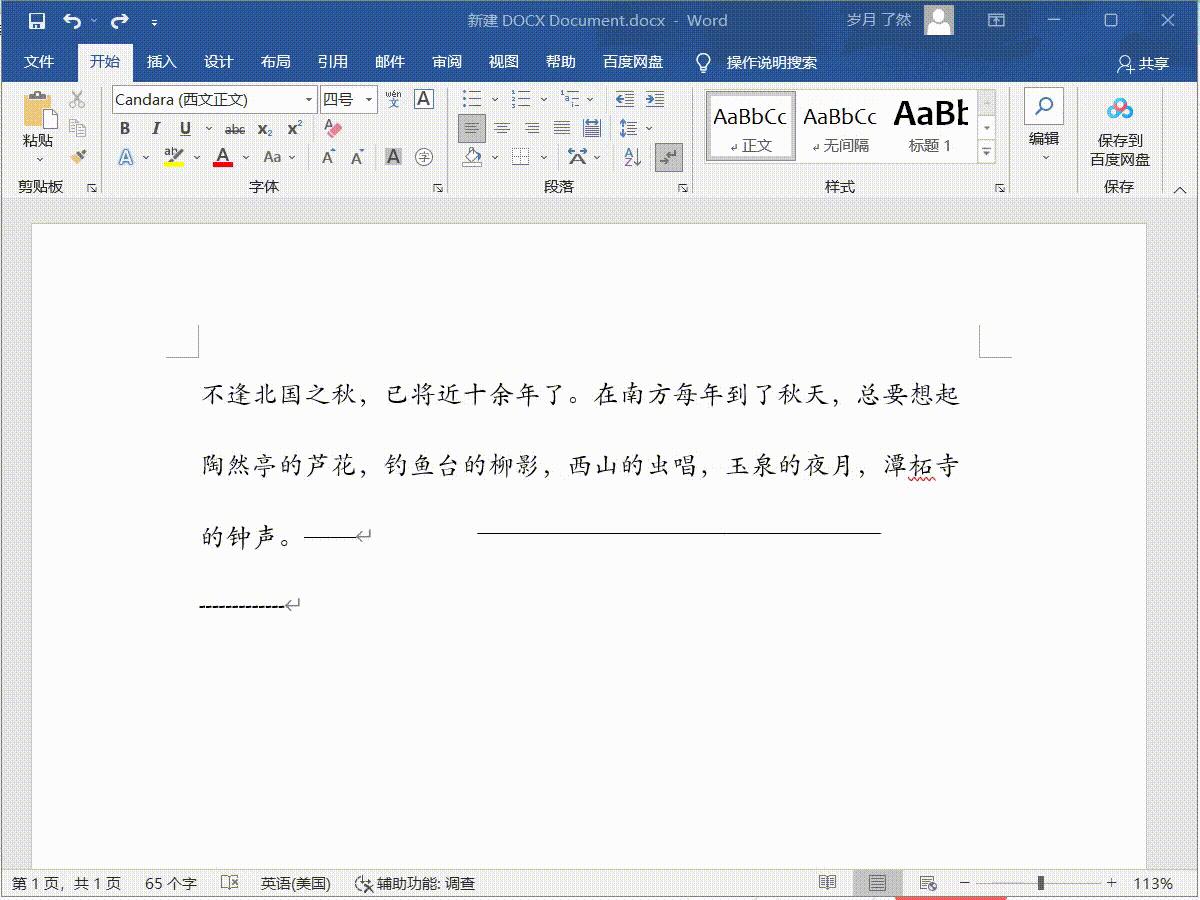Image resolution: width=1200 pixels, height=900 pixels.
Task: Open the font size dropdown
Action: pyautogui.click(x=367, y=99)
